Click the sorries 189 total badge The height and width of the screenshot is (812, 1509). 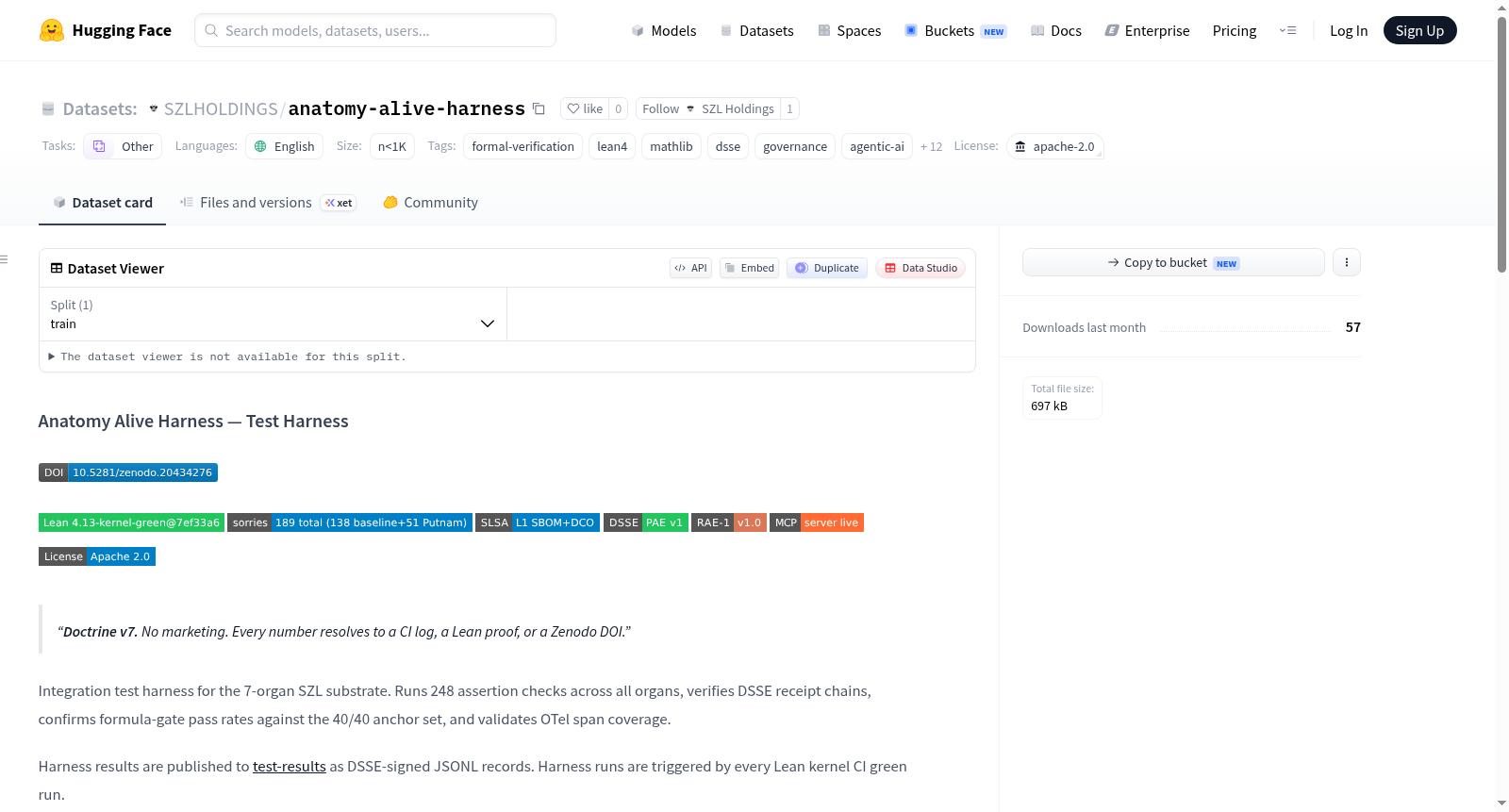tap(350, 522)
